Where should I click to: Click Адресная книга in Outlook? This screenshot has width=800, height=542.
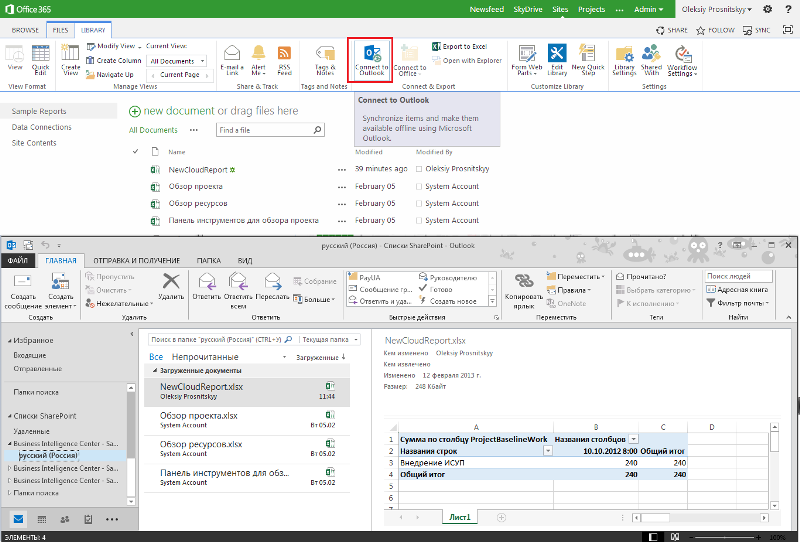(x=737, y=289)
